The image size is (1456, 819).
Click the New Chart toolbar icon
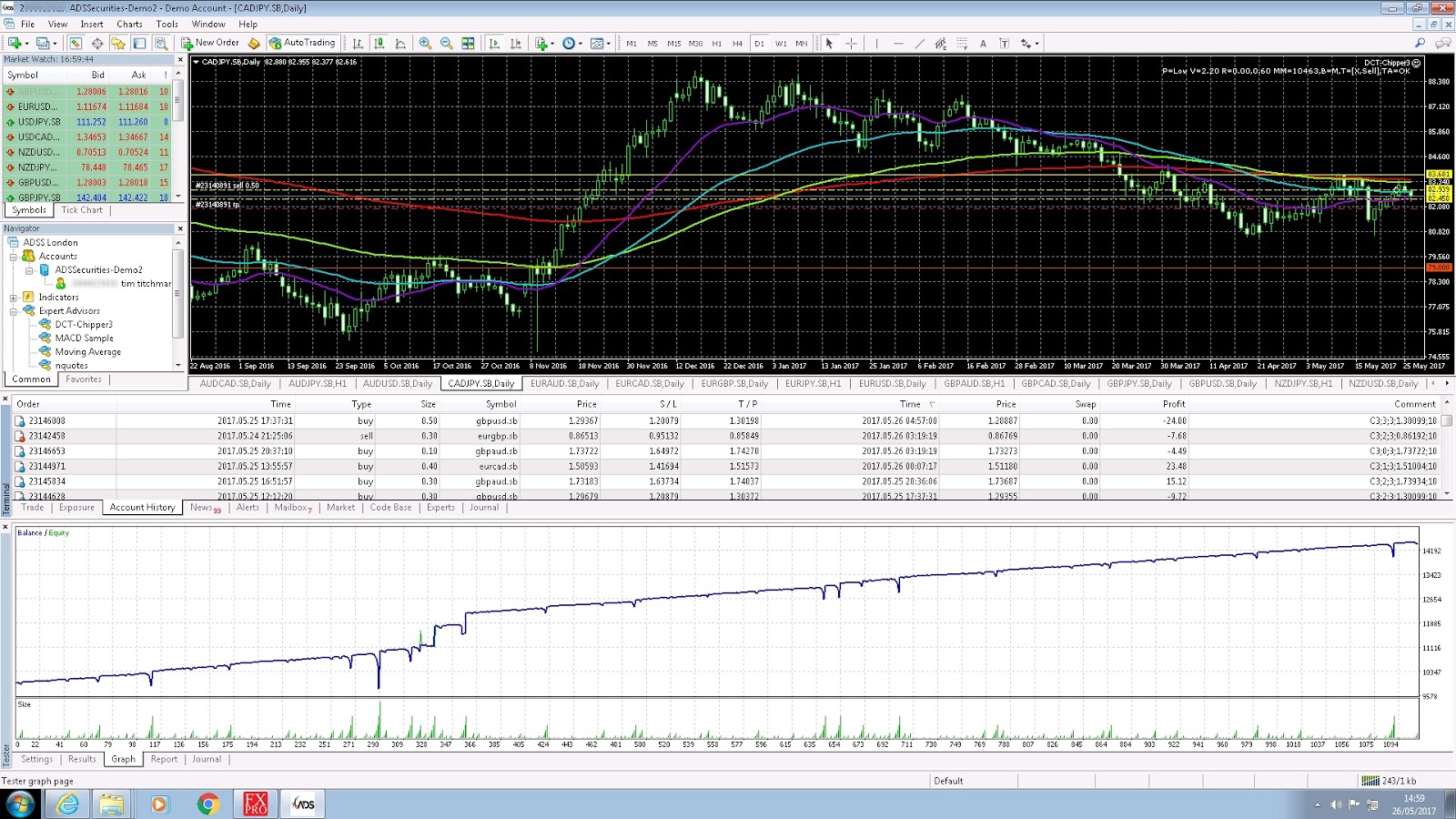click(15, 43)
